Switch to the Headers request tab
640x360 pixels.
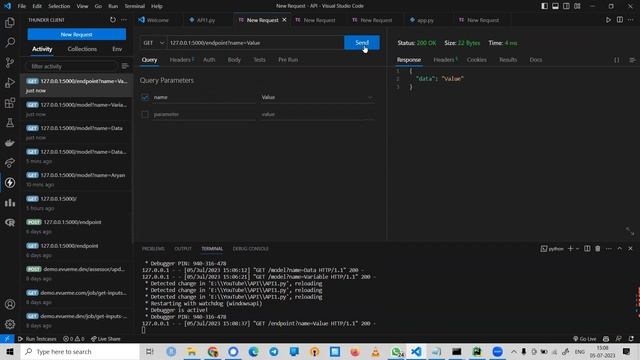181,60
